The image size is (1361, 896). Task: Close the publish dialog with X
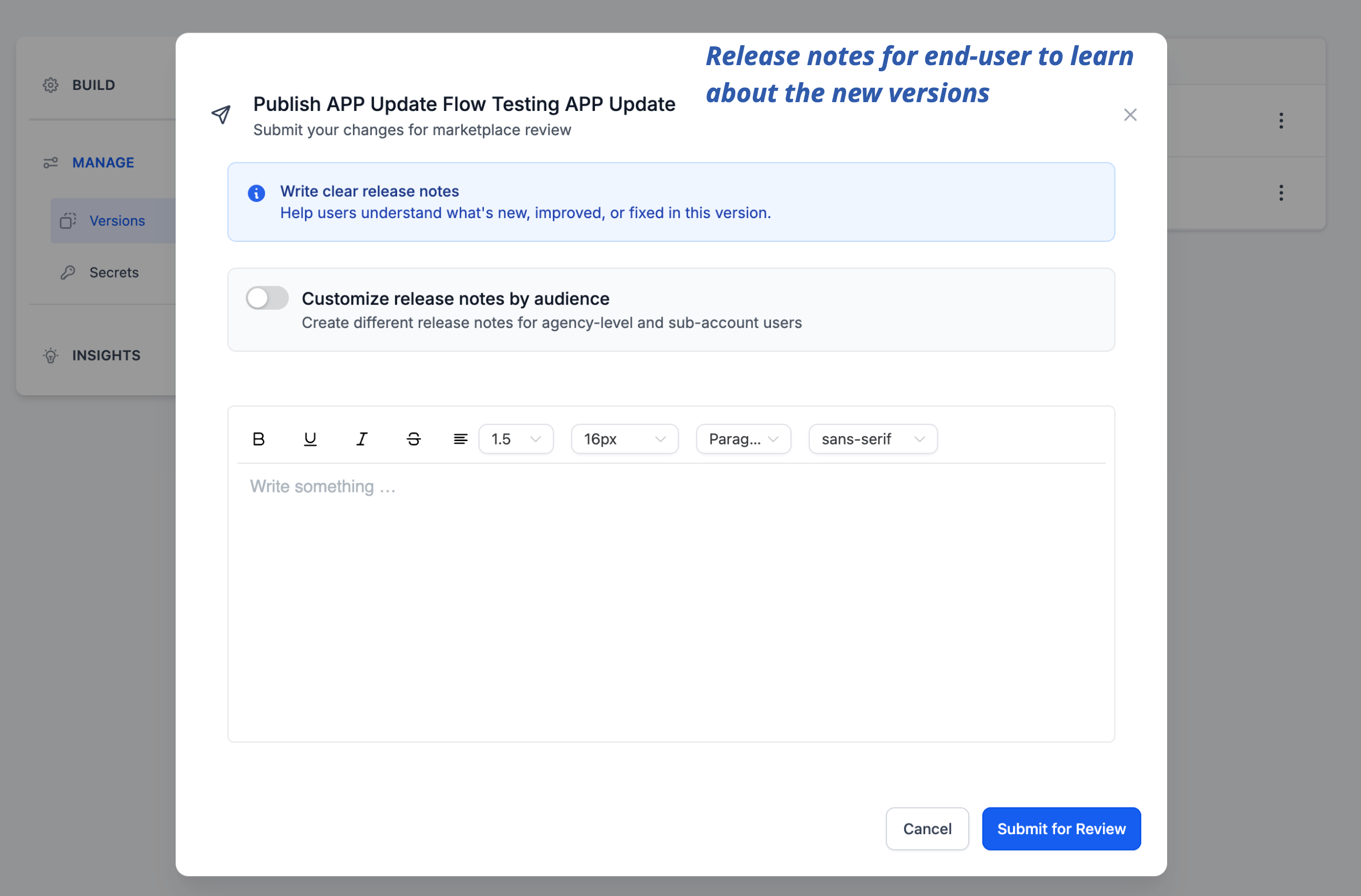tap(1130, 115)
